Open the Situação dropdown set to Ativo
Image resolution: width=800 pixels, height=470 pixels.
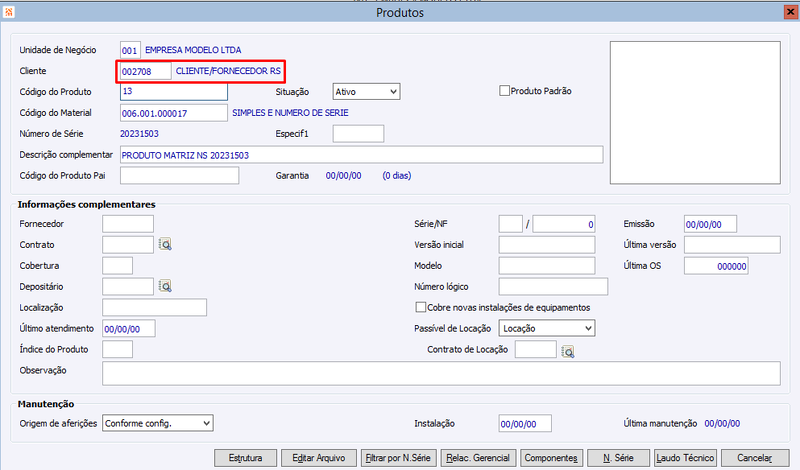366,92
